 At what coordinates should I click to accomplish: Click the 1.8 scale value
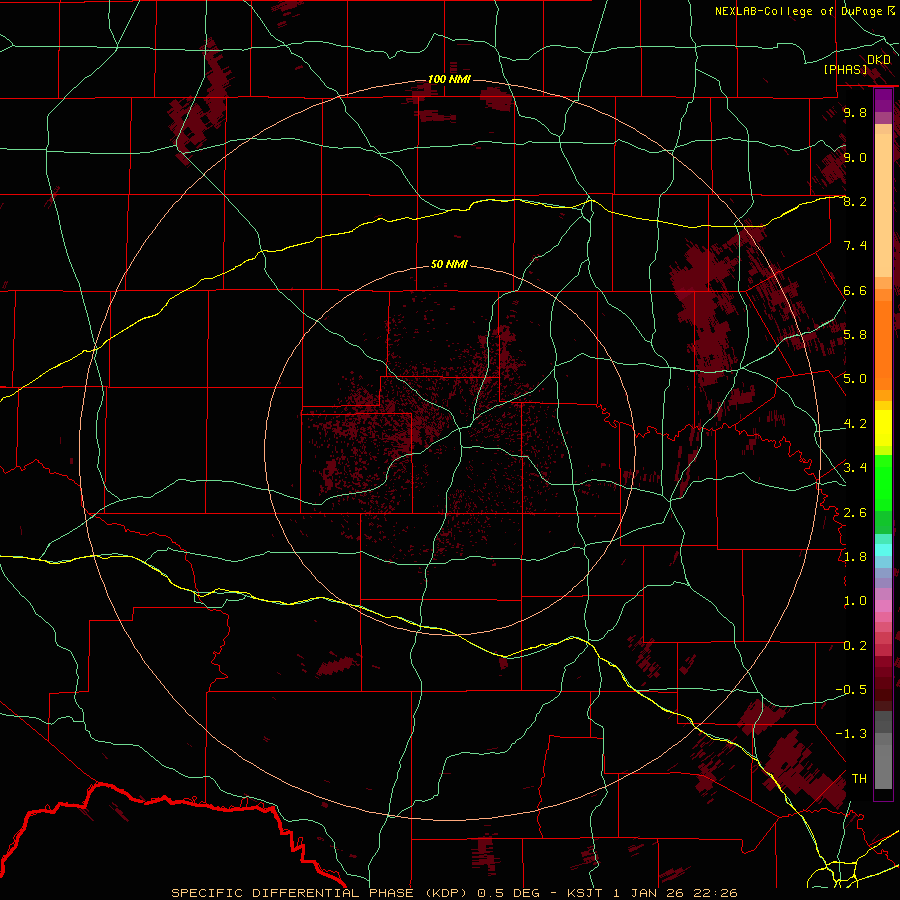coord(855,557)
